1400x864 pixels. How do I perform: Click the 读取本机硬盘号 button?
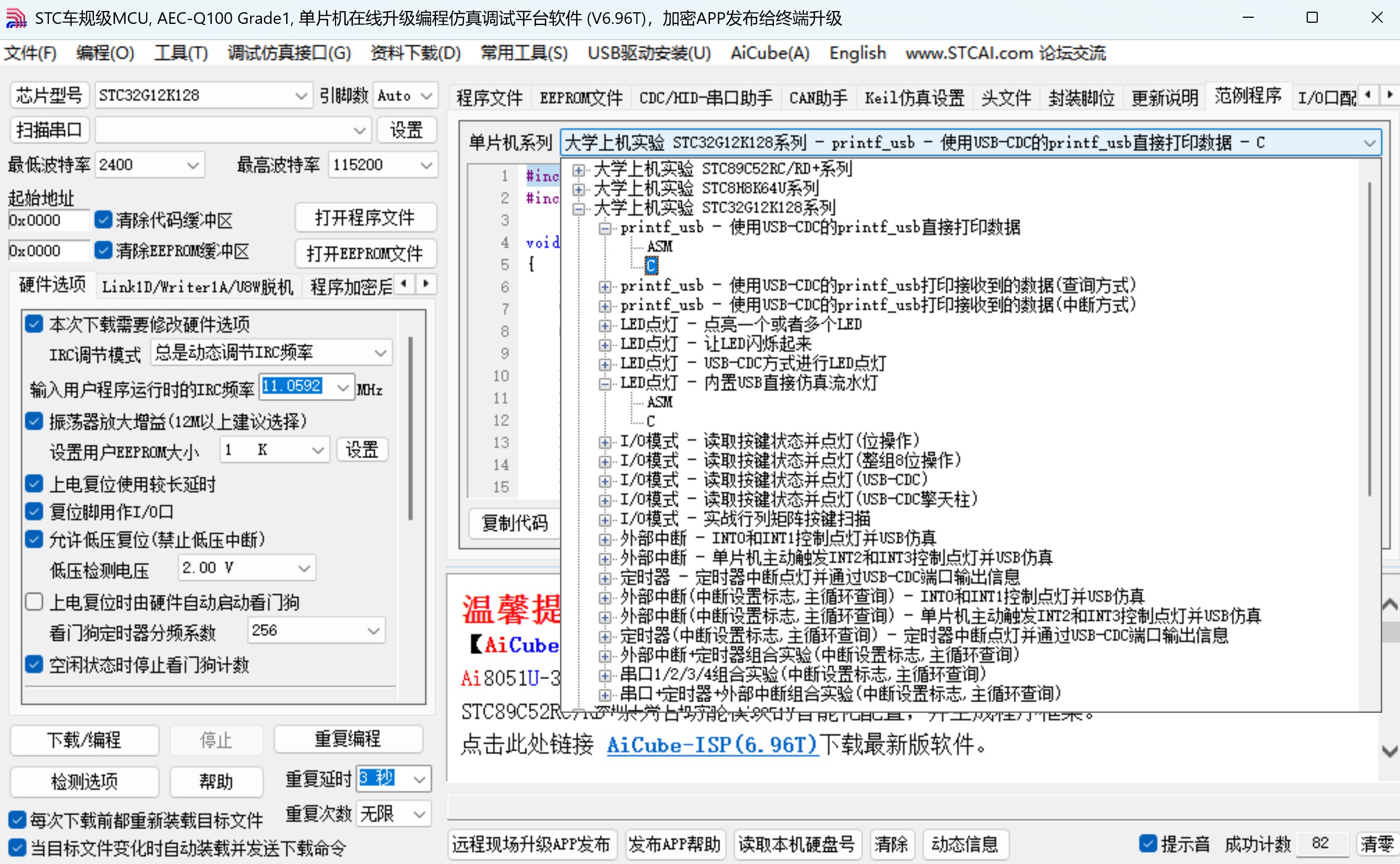tap(797, 845)
